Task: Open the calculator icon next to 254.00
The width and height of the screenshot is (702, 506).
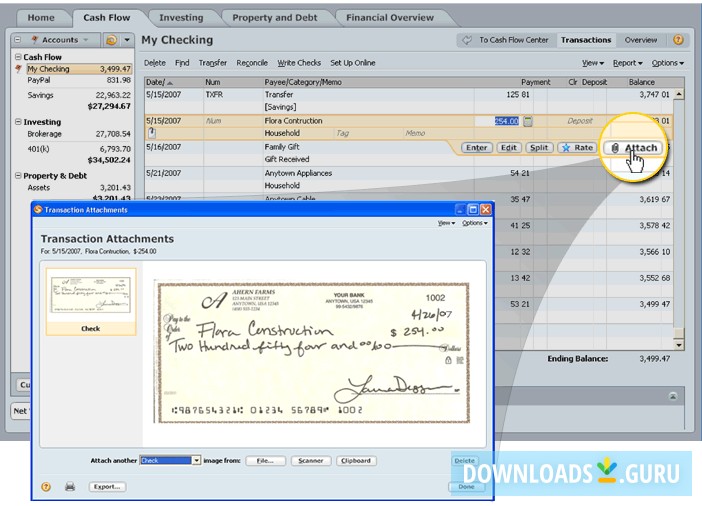Action: (x=528, y=121)
